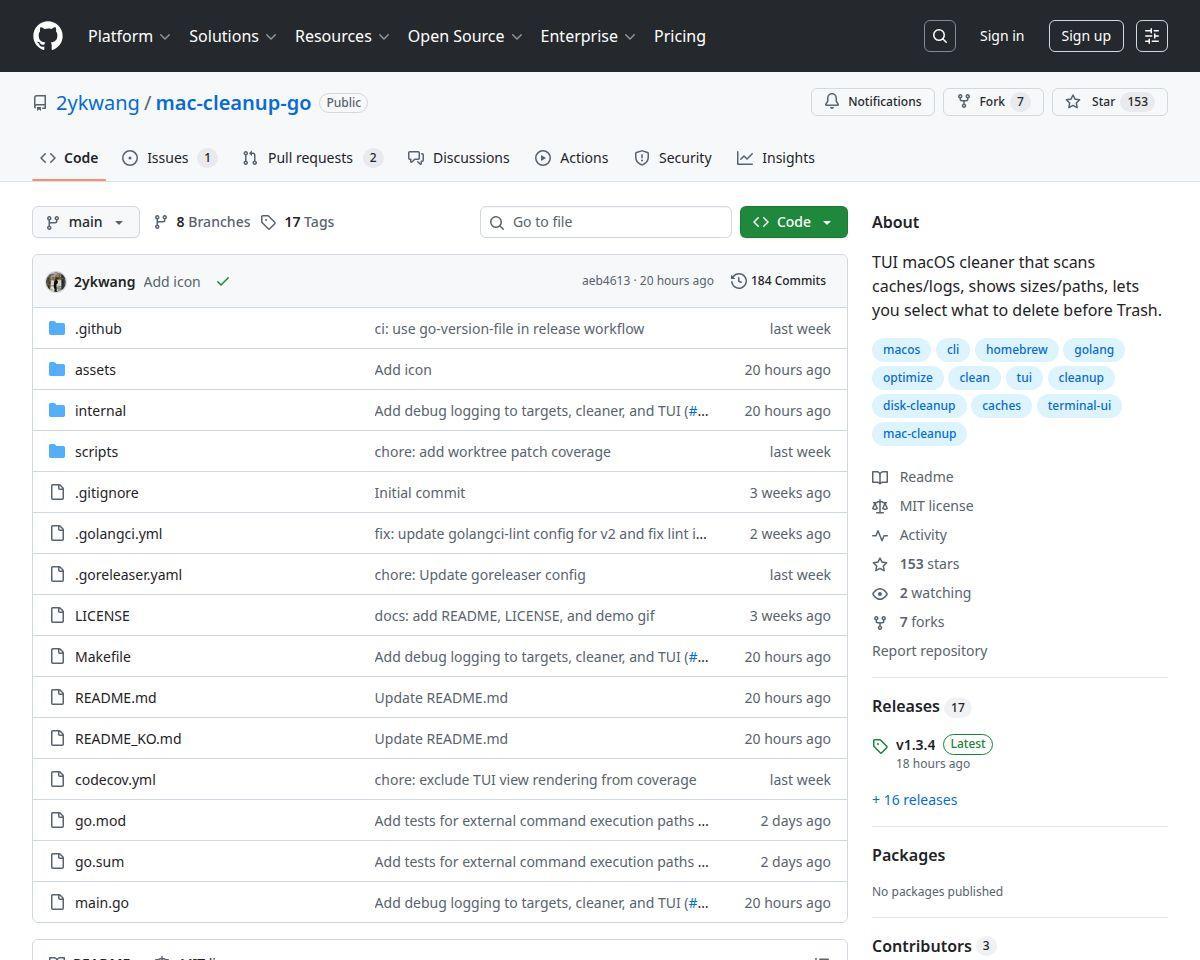This screenshot has height=960, width=1200.
Task: Click the star icon beside 153 stars
Action: 880,564
